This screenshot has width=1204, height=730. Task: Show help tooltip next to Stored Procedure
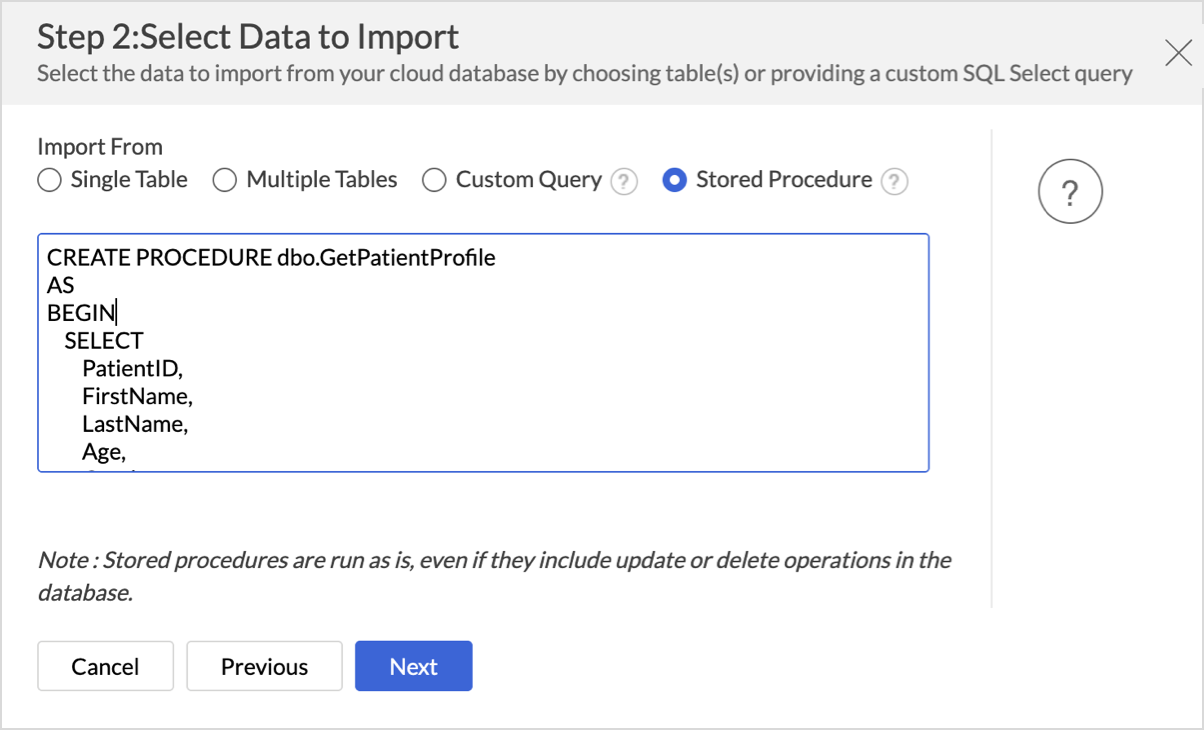(x=895, y=181)
